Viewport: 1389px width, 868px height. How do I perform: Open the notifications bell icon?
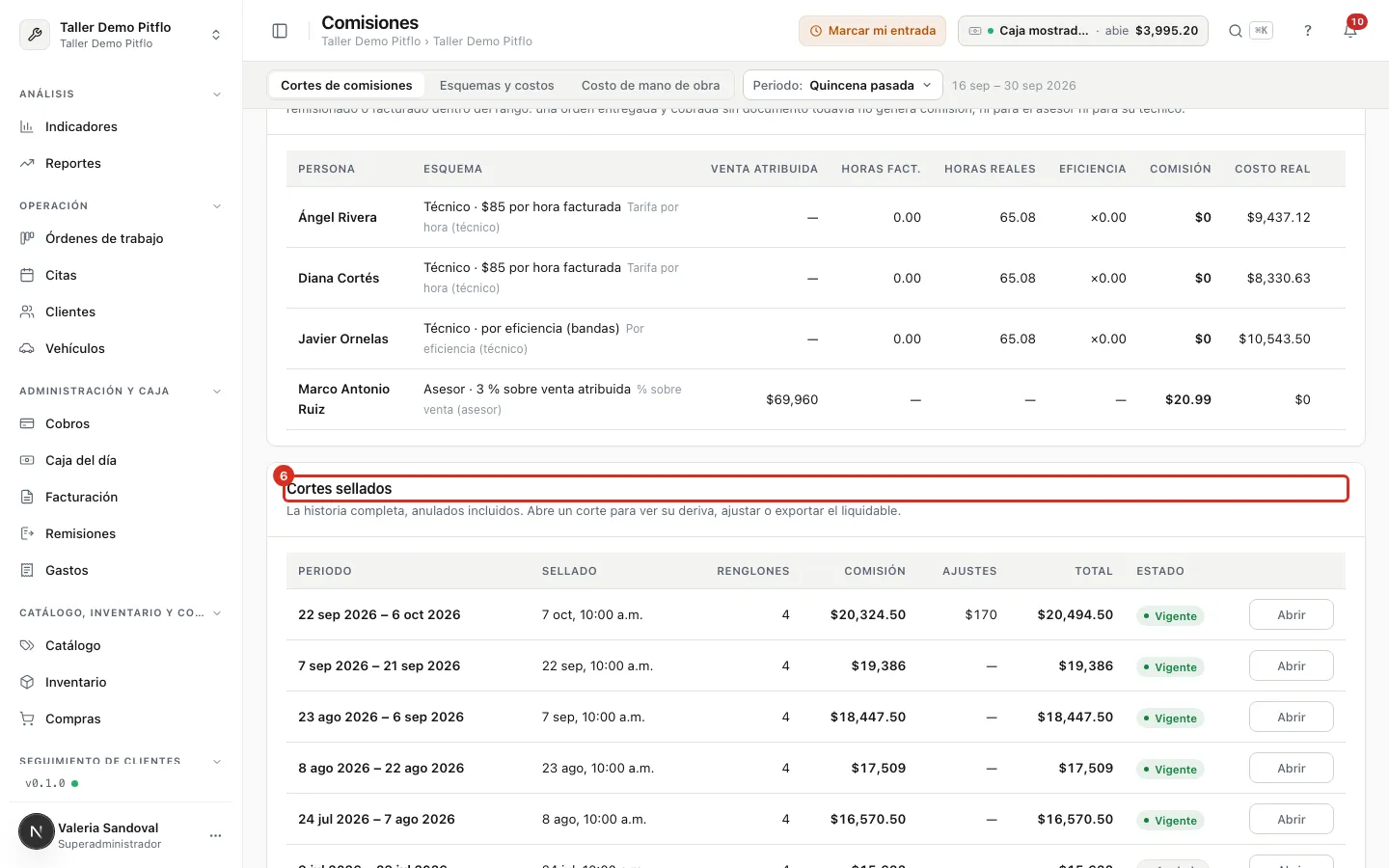[1350, 31]
